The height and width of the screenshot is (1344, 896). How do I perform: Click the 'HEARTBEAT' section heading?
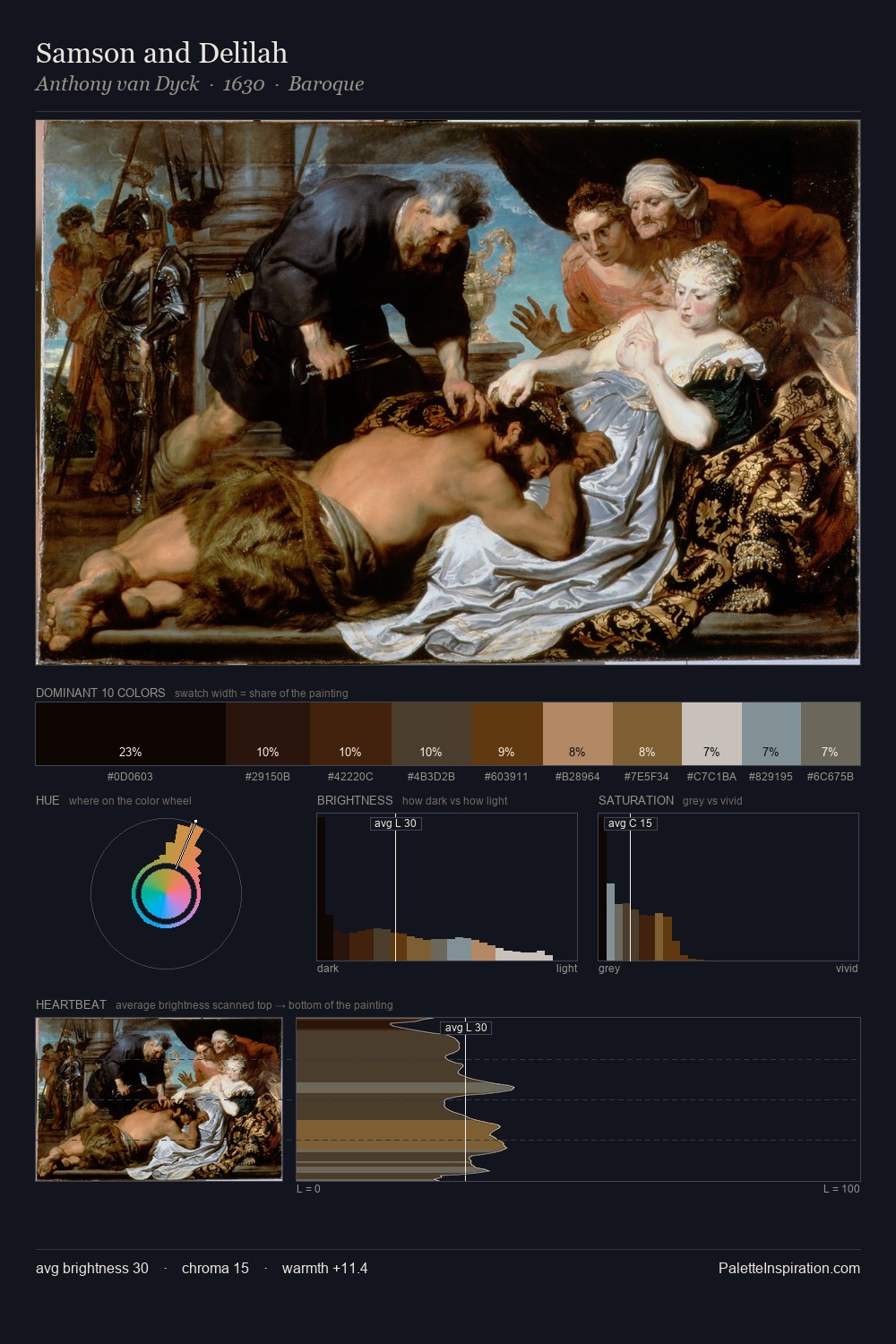71,1004
